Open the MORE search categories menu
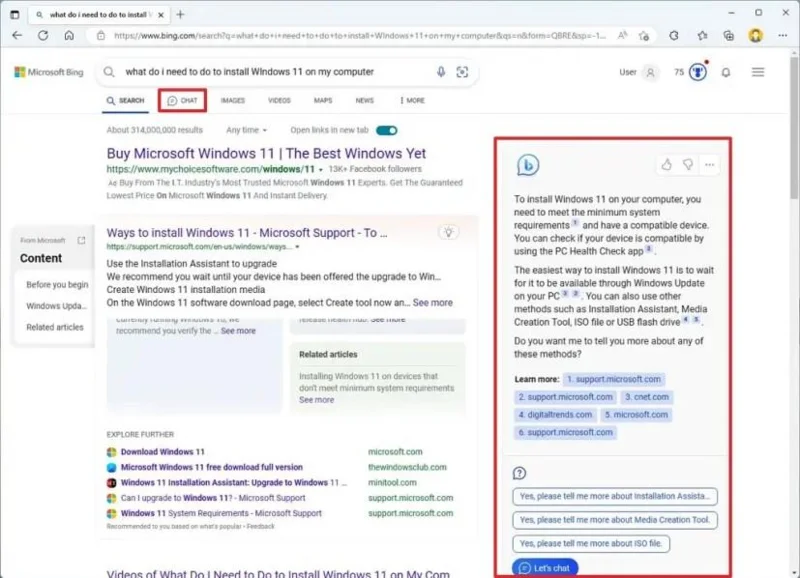 point(412,100)
